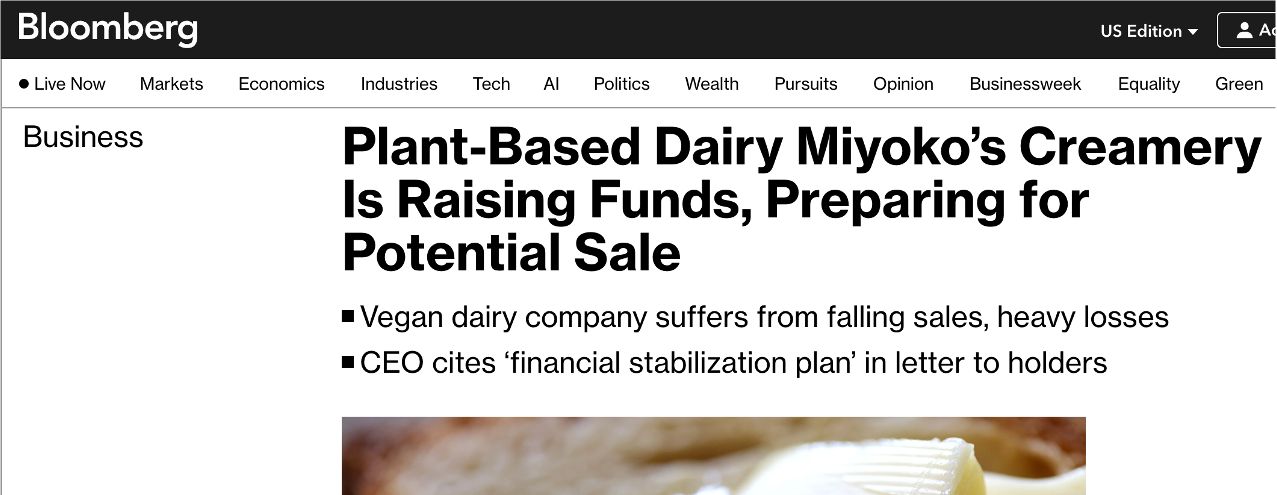
Task: Click the Bloomberg logo
Action: (x=107, y=28)
